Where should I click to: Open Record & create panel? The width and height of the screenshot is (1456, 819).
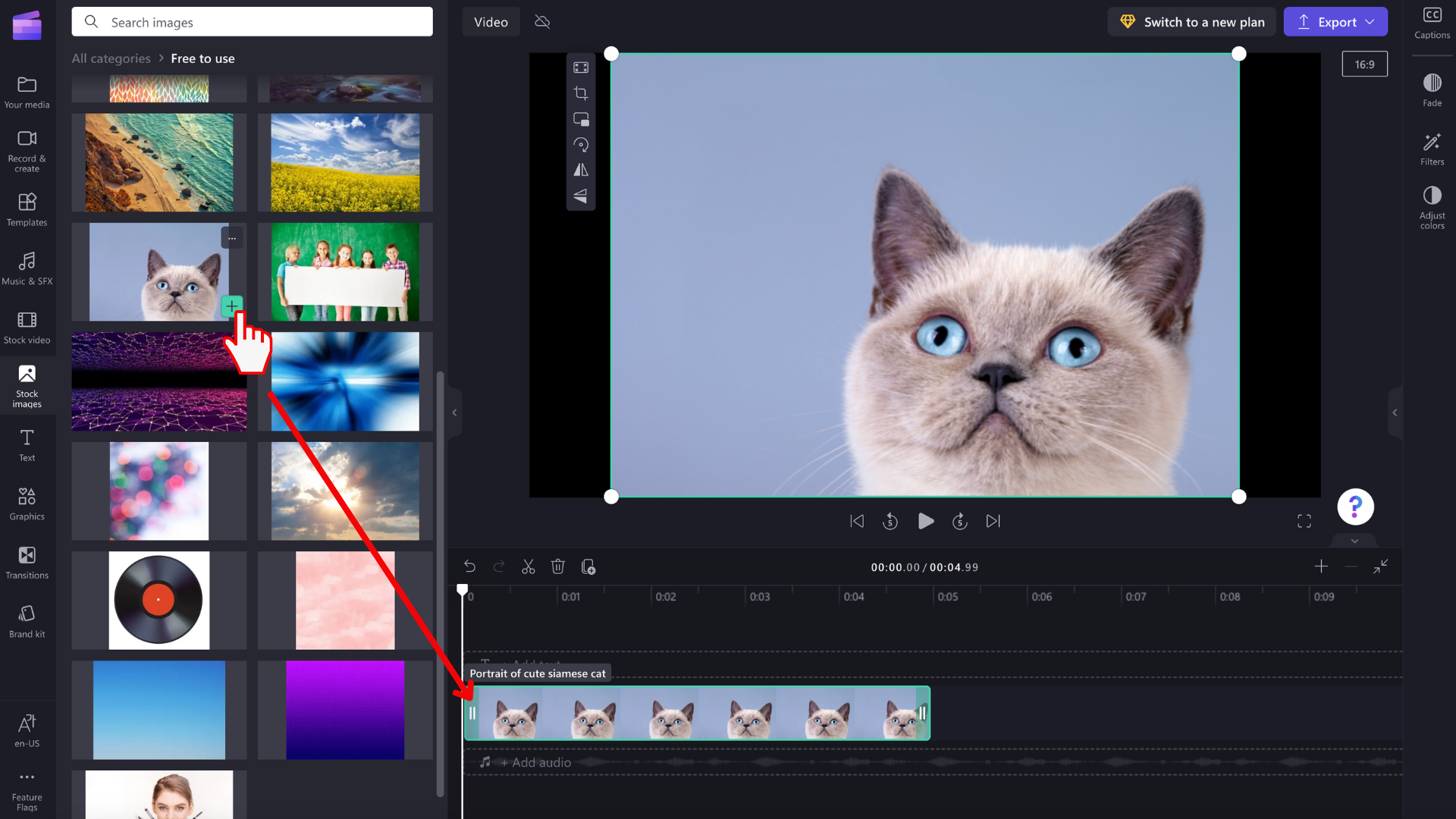tap(27, 150)
